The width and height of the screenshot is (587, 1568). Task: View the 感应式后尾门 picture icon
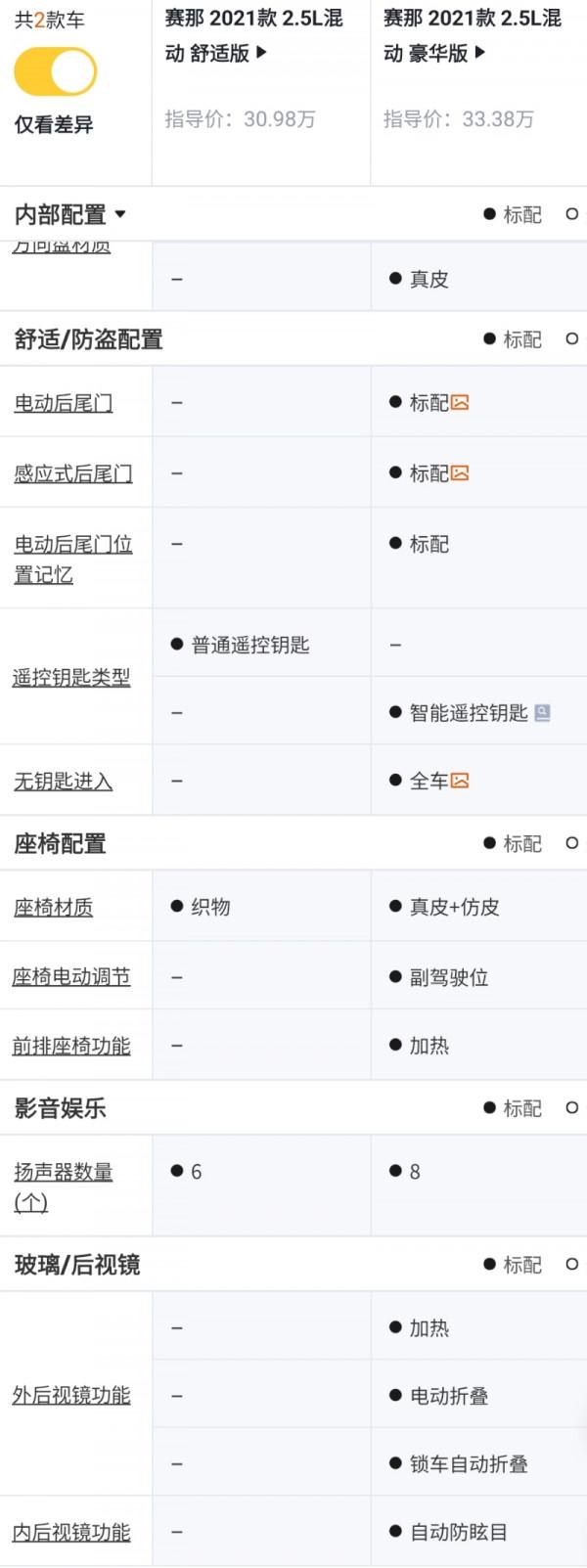(460, 471)
